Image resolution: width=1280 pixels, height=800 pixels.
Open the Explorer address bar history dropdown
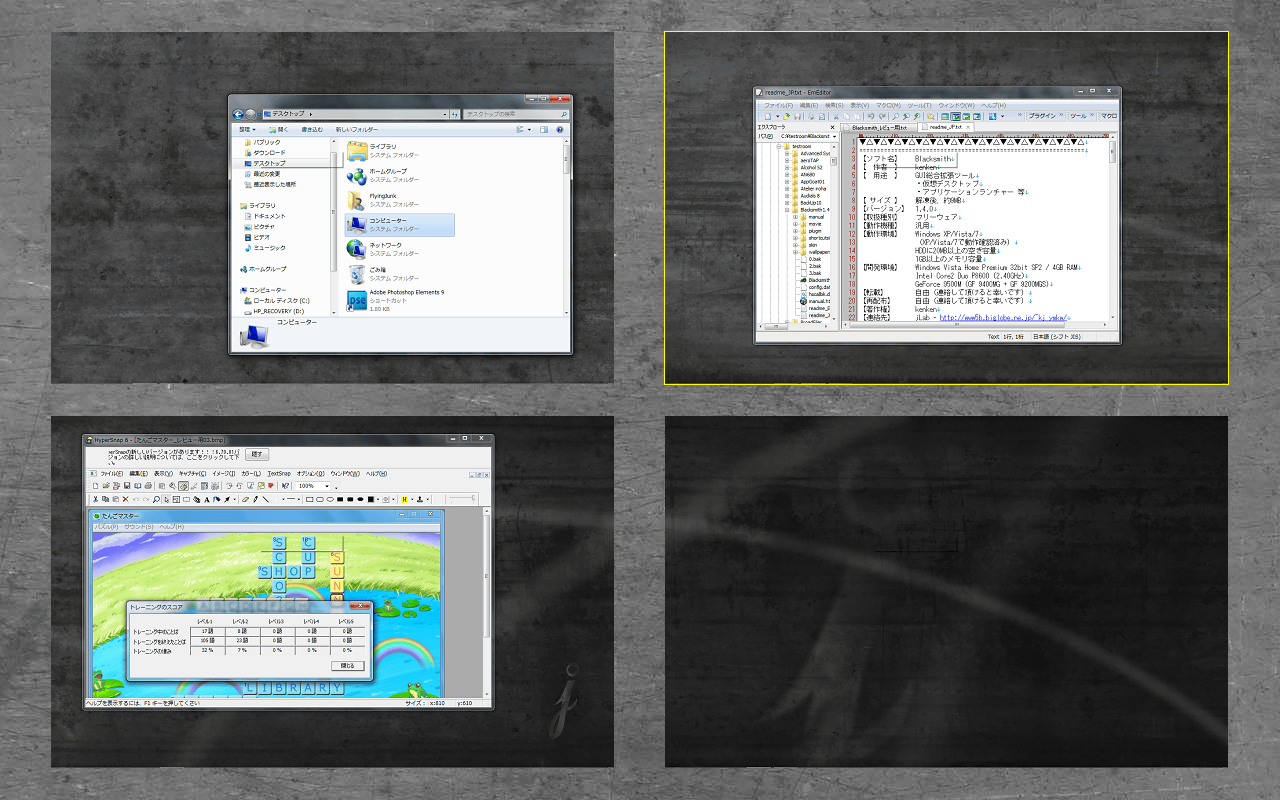point(445,114)
